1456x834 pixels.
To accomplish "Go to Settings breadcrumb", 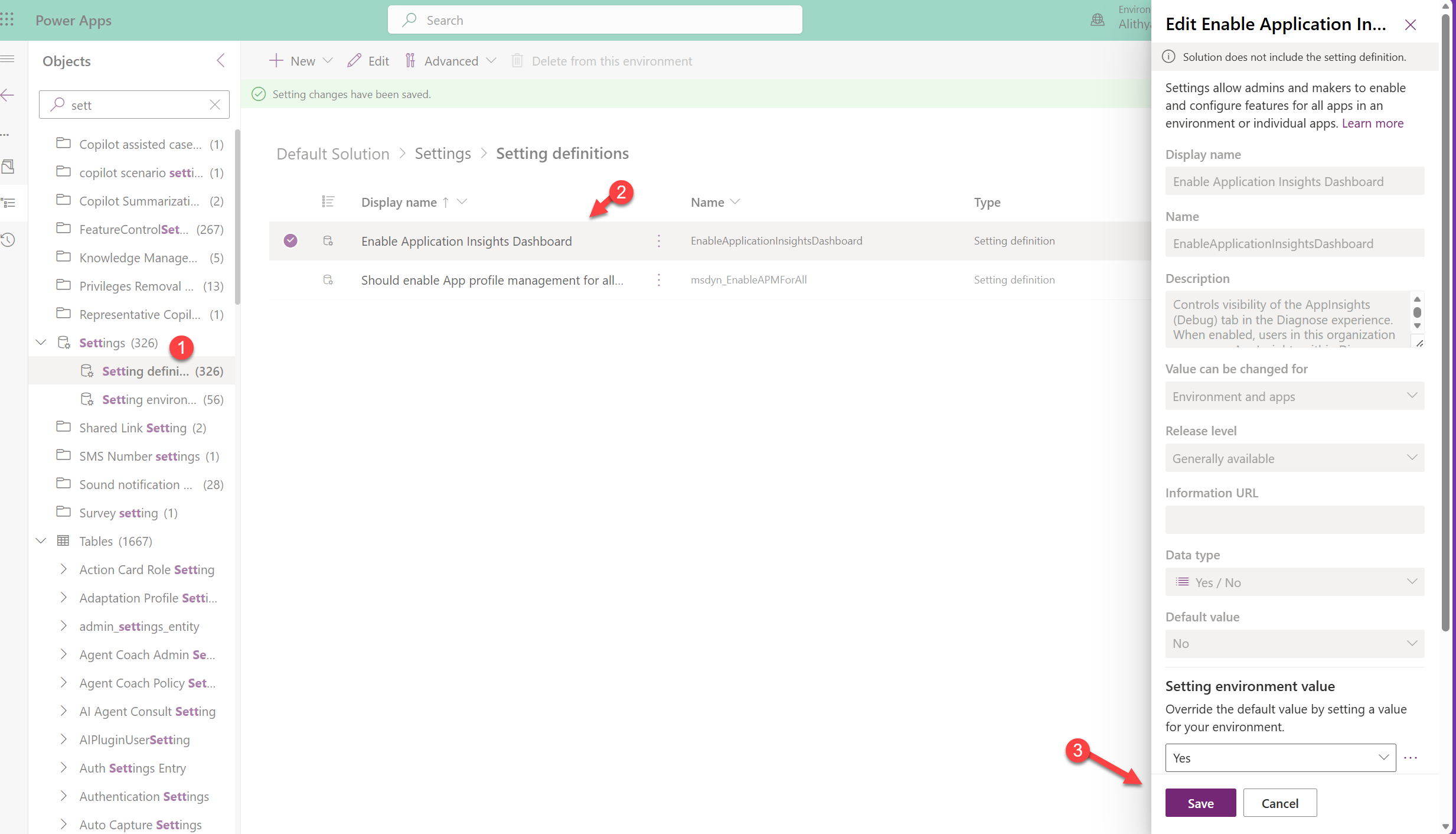I will coord(443,154).
